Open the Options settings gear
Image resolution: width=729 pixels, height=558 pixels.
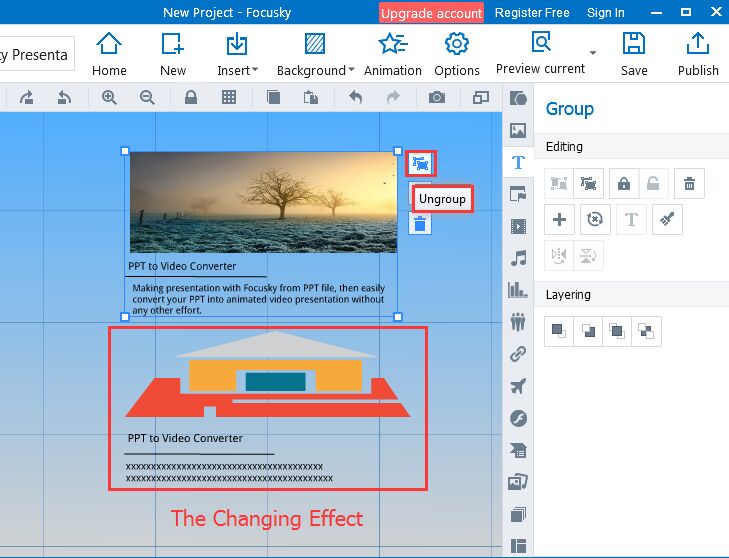[457, 54]
